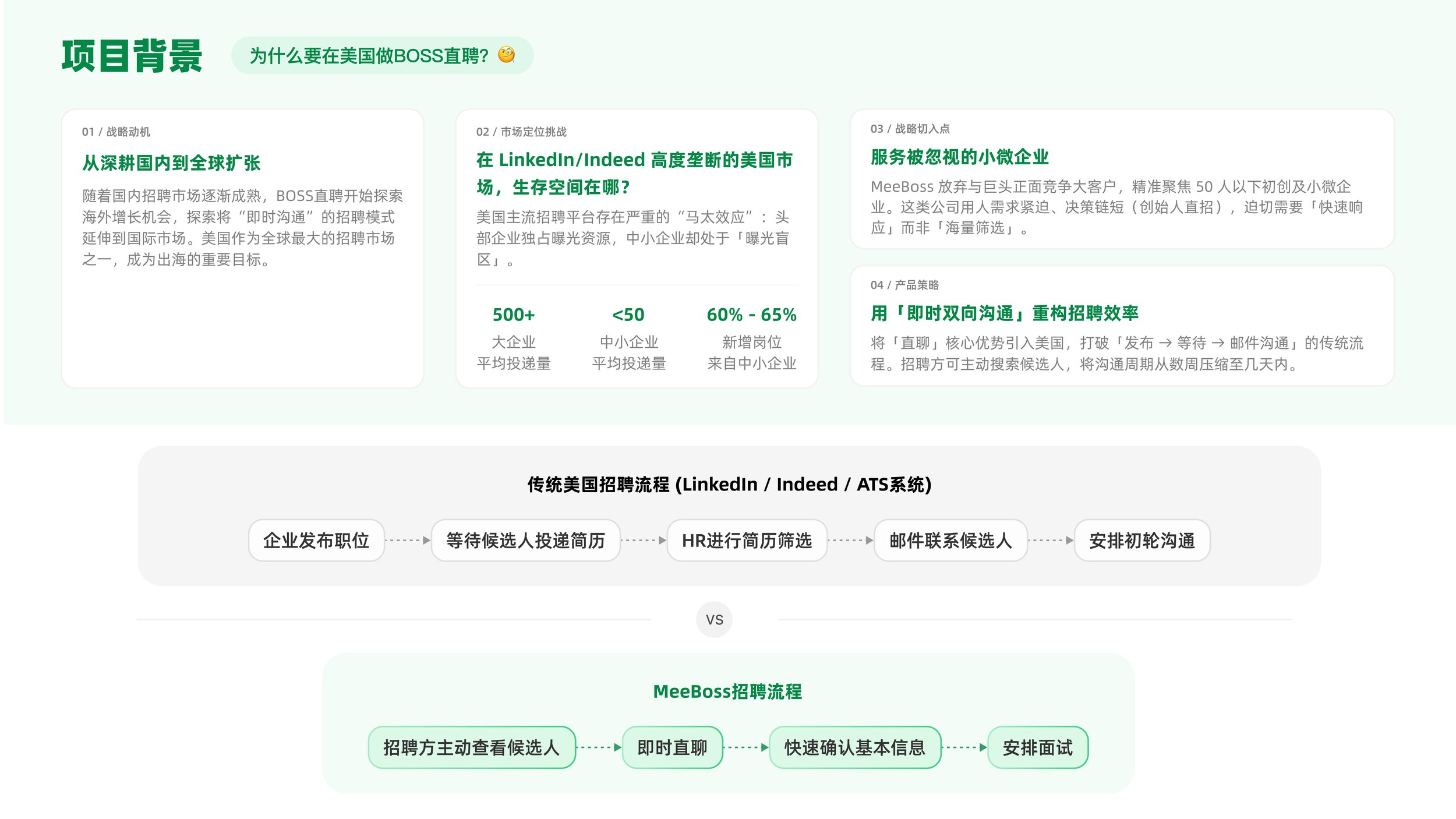Image resolution: width=1456 pixels, height=819 pixels.
Task: Click the 从深耕国内到全球扩张 heading
Action: (x=171, y=163)
